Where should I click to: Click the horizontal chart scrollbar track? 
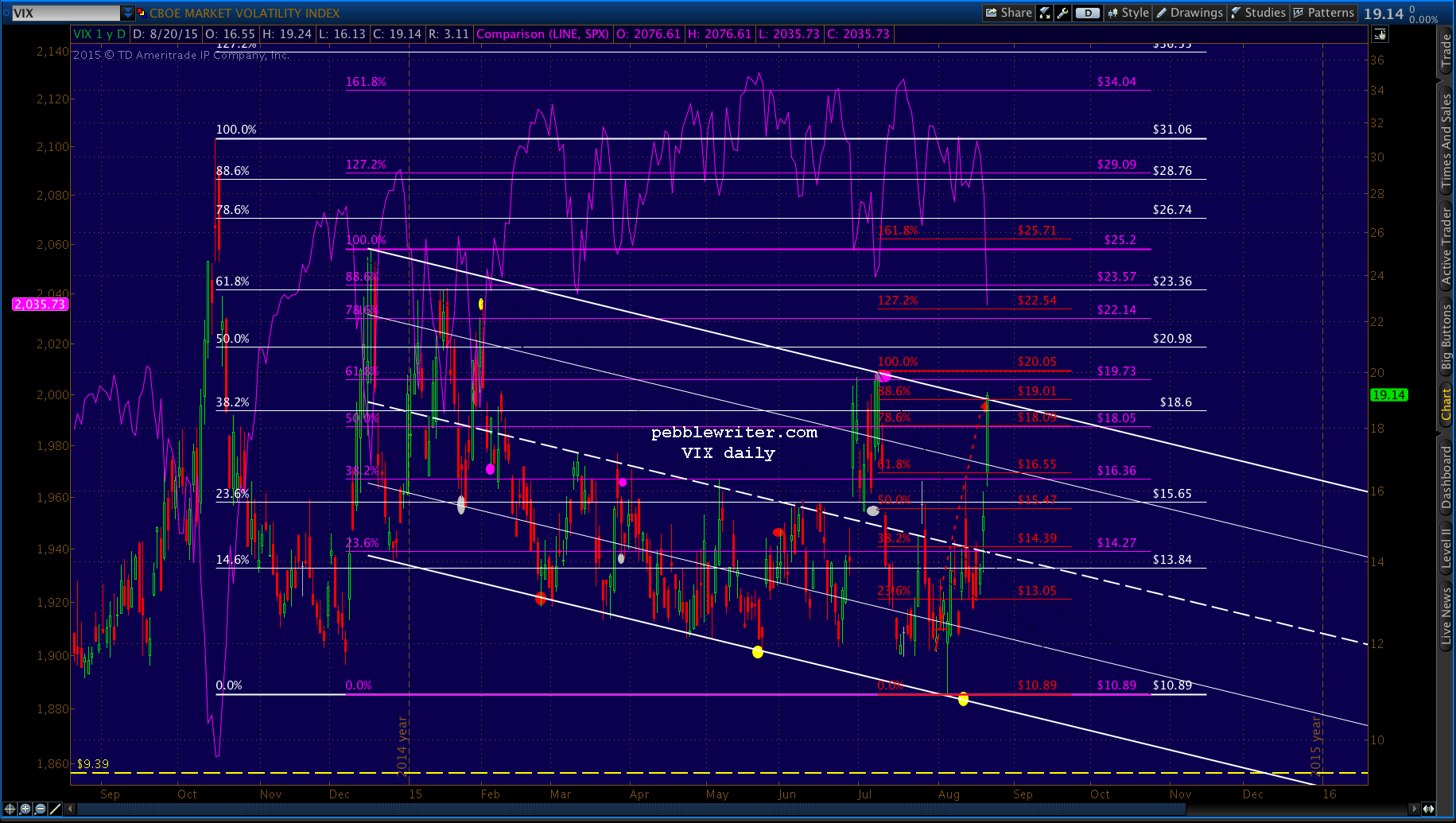716,809
